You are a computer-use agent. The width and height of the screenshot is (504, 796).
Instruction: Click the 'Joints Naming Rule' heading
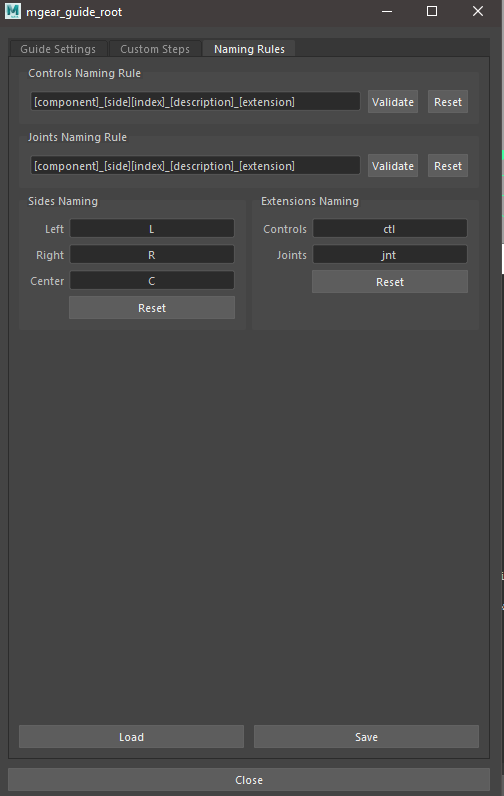click(x=77, y=137)
